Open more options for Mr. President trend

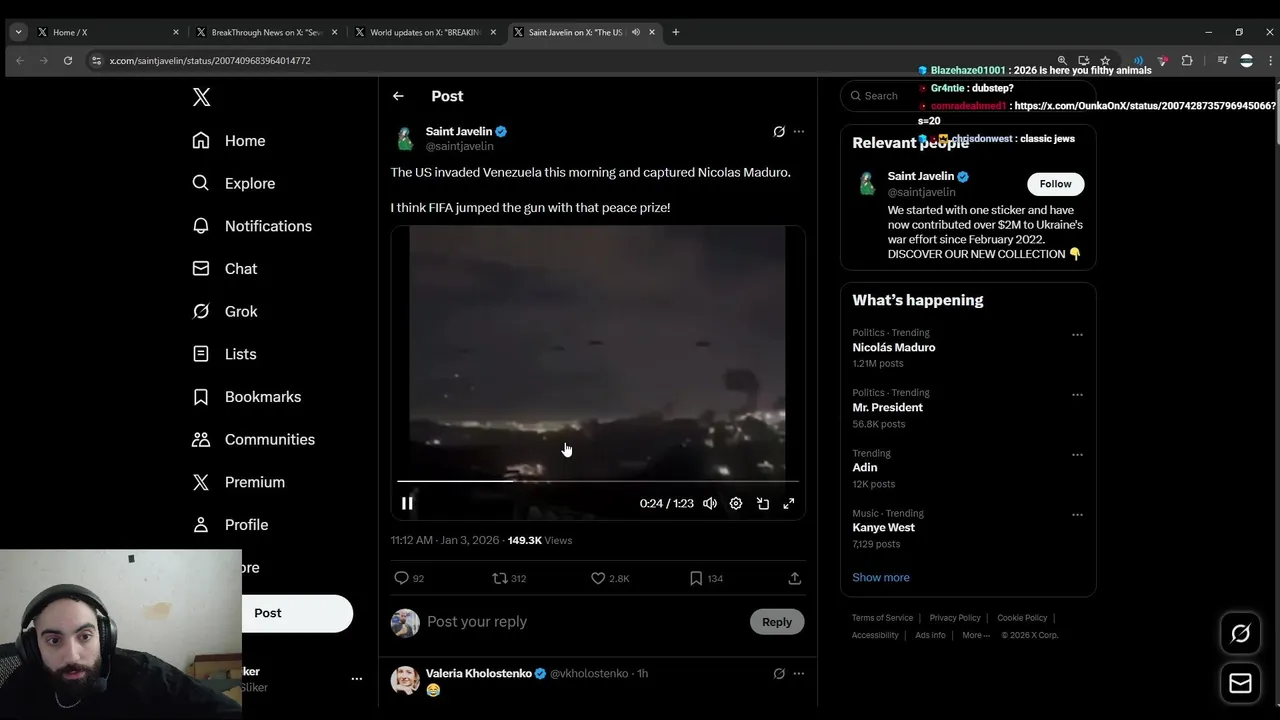point(1077,395)
